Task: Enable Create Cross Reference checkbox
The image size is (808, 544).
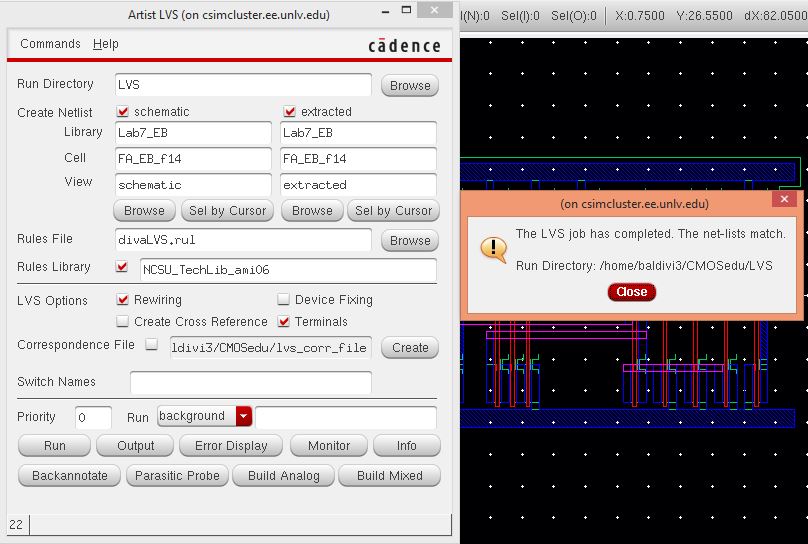Action: point(123,321)
